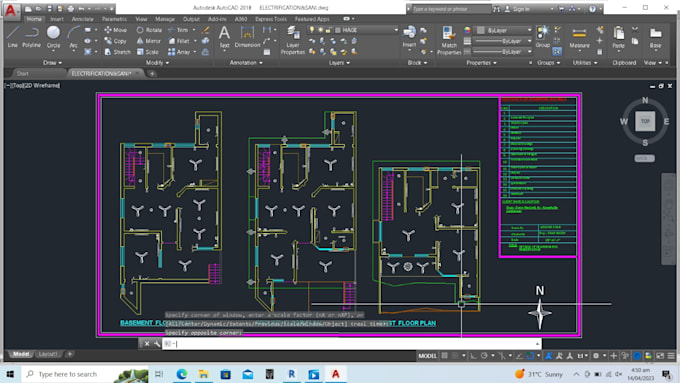Click Sign In to Autodesk account

click(517, 9)
